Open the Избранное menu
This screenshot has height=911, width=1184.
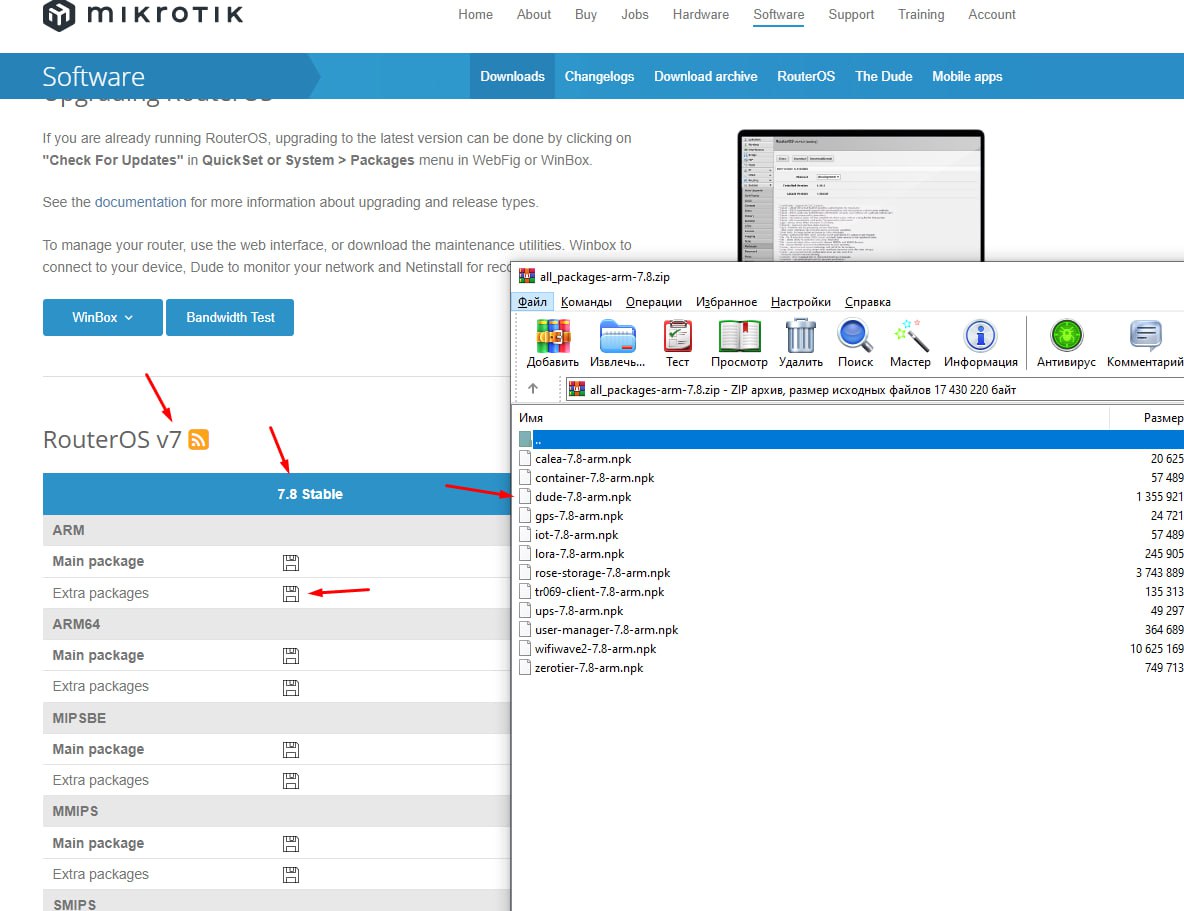click(x=726, y=301)
